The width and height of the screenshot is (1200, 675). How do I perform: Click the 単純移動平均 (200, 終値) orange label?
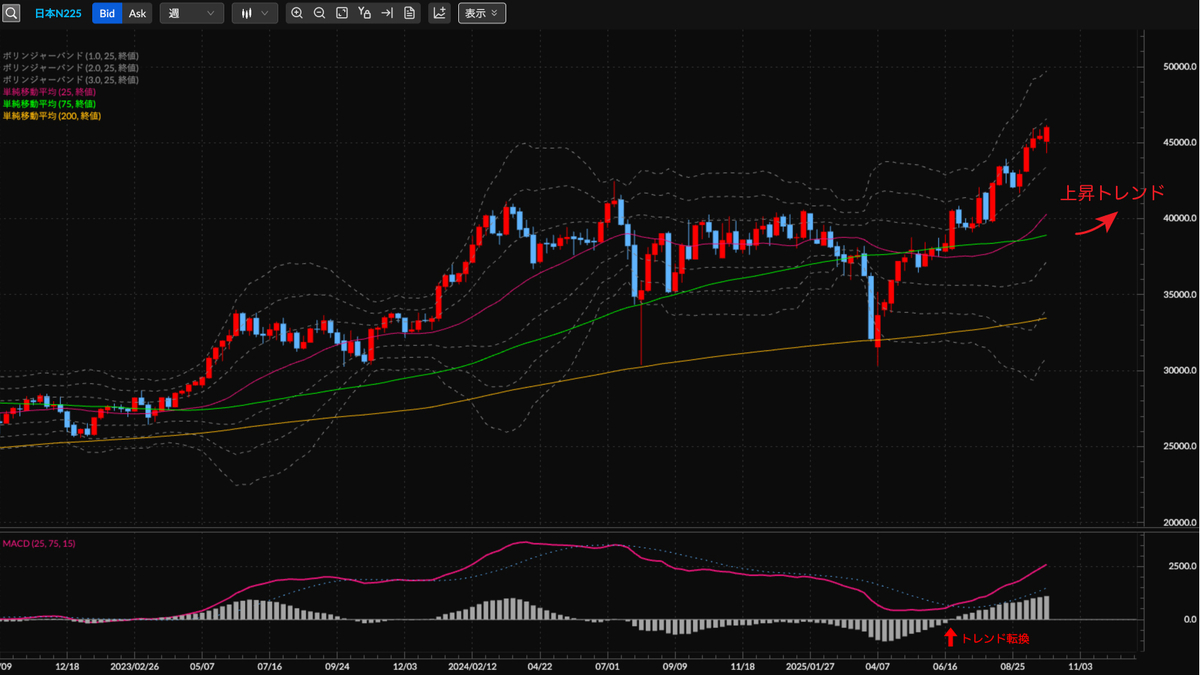[x=51, y=116]
